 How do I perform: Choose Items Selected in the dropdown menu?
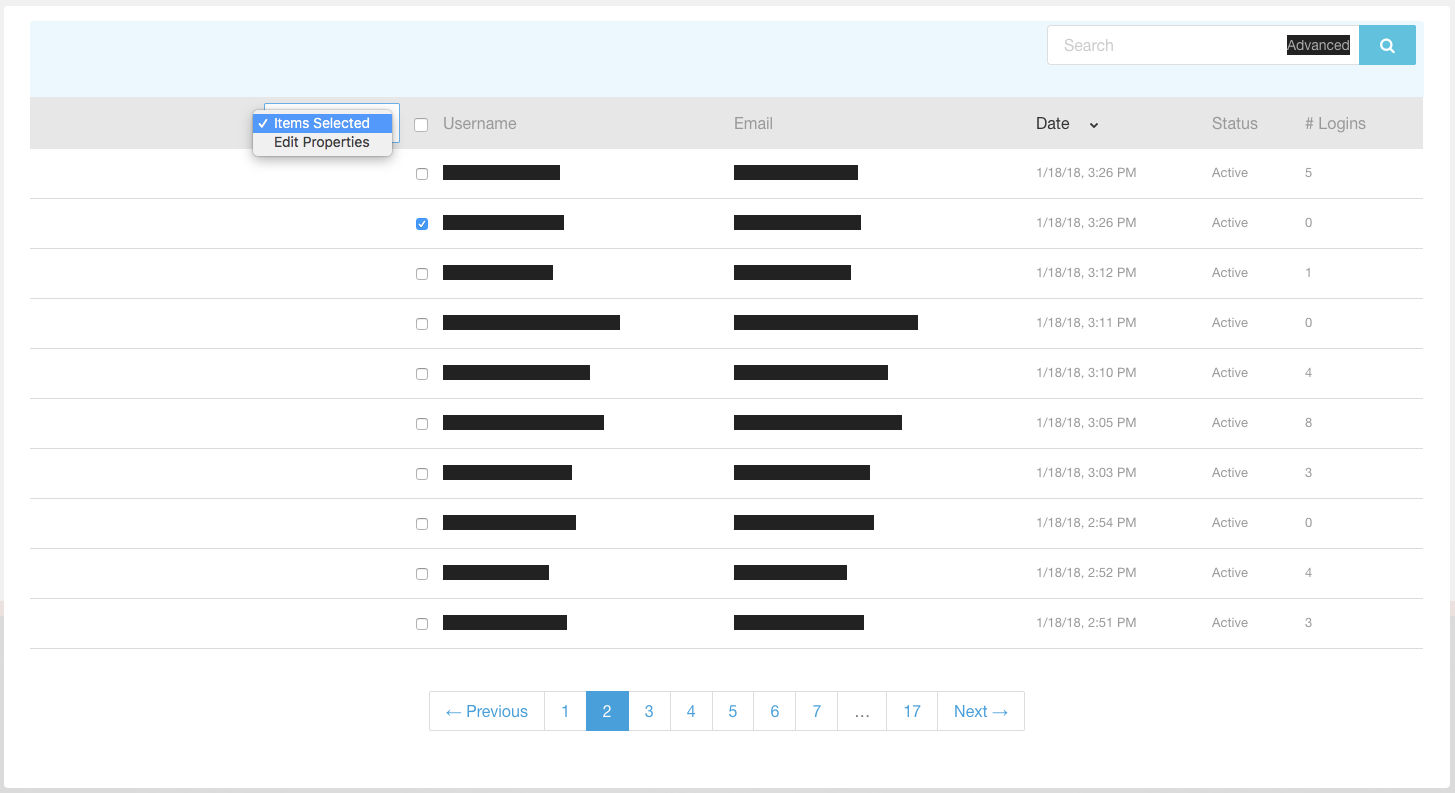click(322, 123)
